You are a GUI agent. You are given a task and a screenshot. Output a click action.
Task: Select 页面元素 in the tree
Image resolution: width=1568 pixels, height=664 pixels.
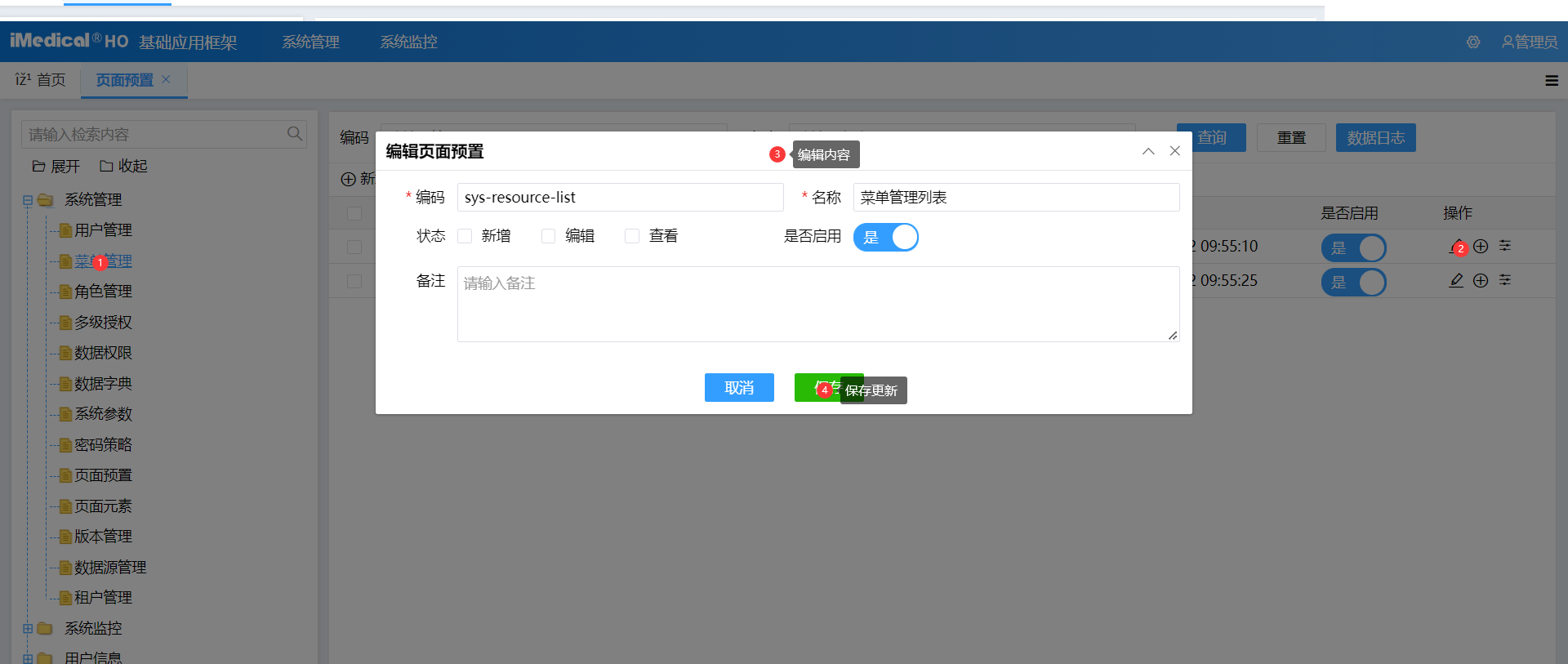tap(103, 506)
